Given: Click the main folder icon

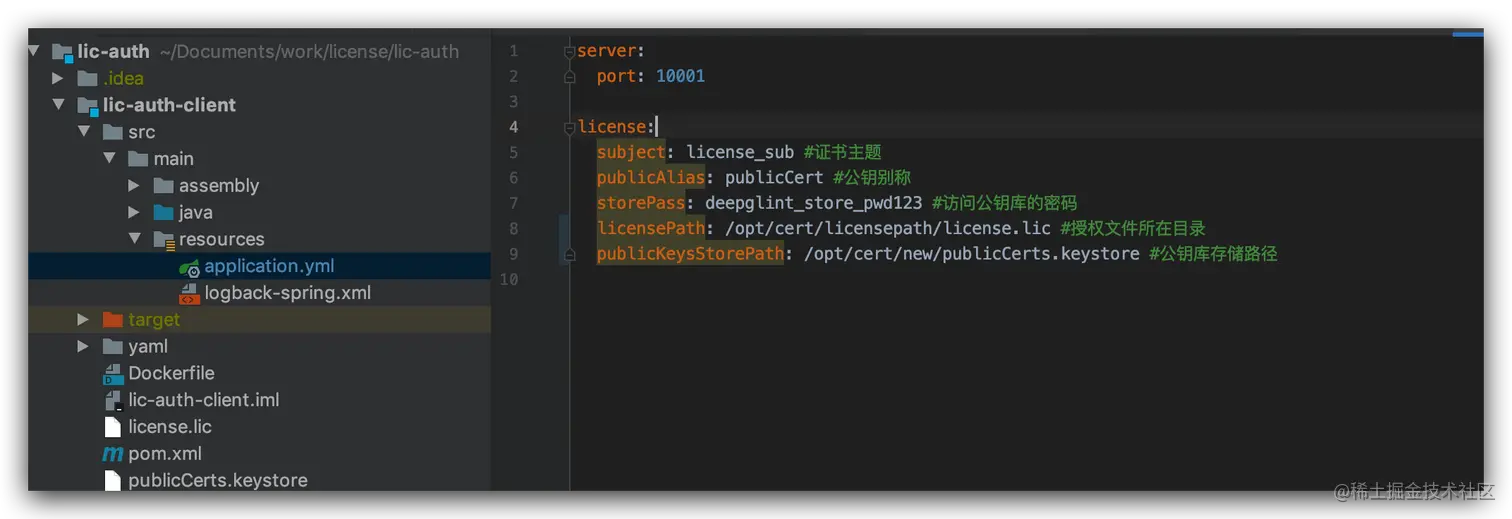Looking at the screenshot, I should (139, 158).
